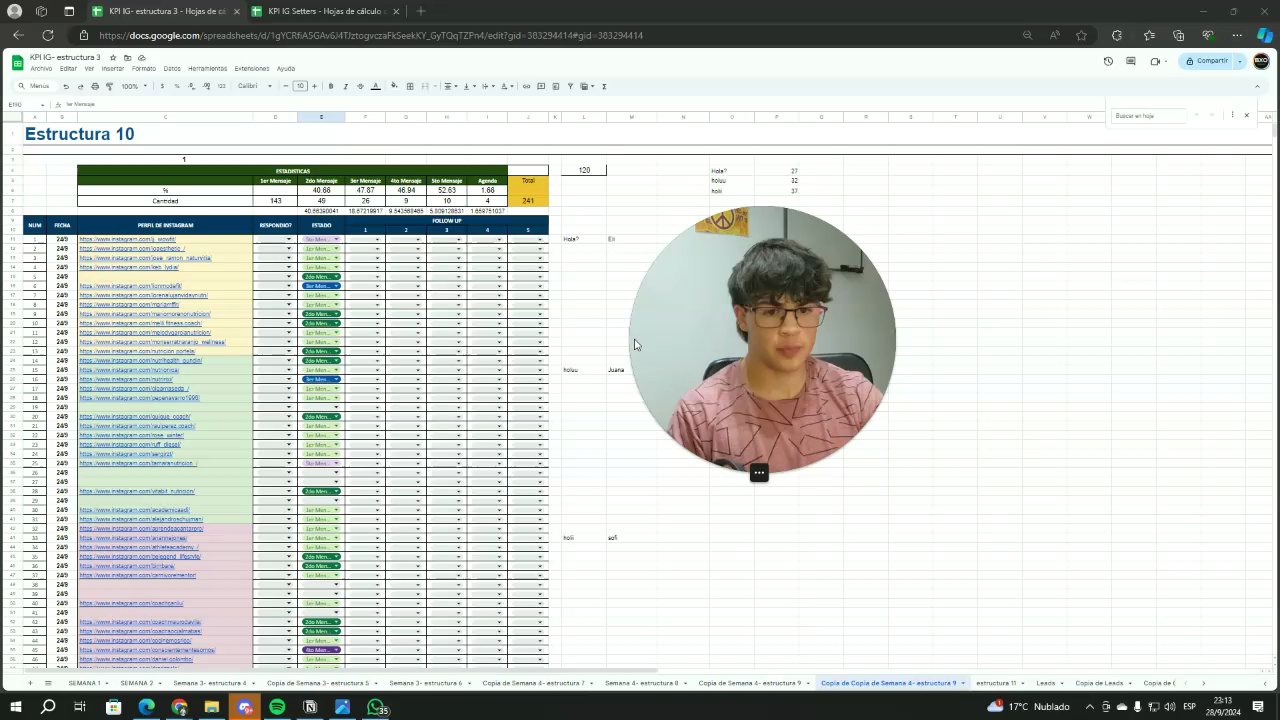The width and height of the screenshot is (1280, 720).
Task: Apply currency format with the $ button
Action: click(162, 86)
